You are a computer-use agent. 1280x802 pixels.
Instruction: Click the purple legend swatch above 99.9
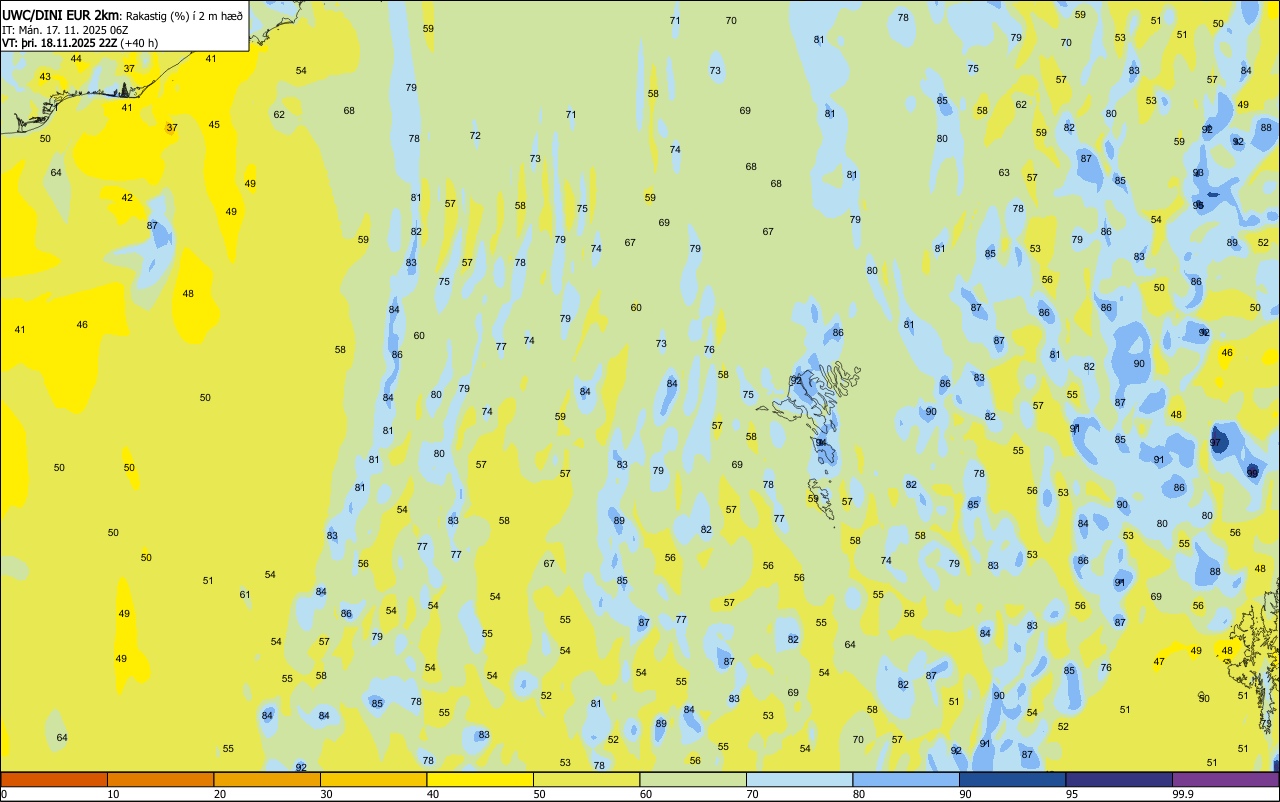1225,779
